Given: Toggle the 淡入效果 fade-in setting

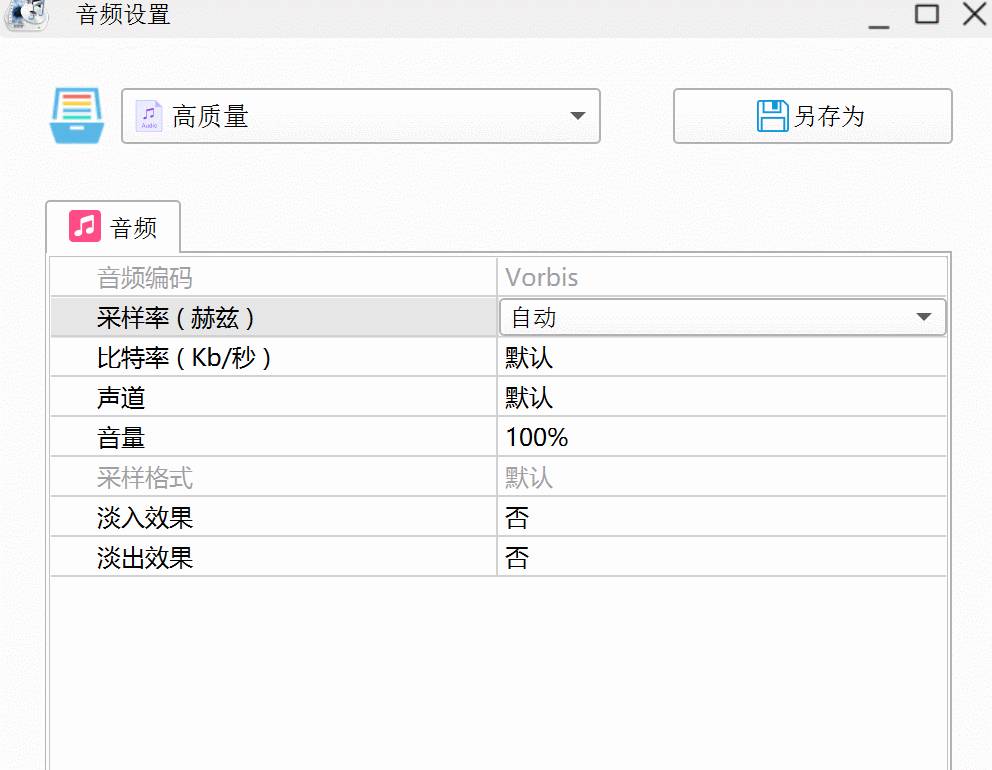Looking at the screenshot, I should [700, 517].
